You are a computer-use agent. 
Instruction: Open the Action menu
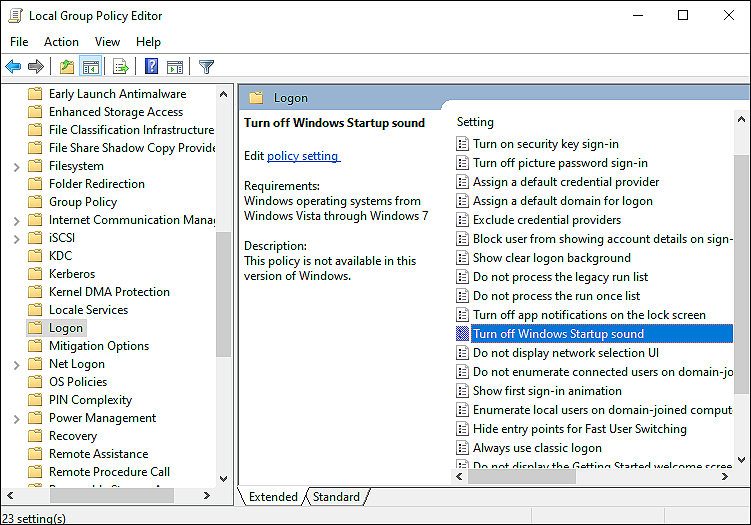pyautogui.click(x=61, y=42)
